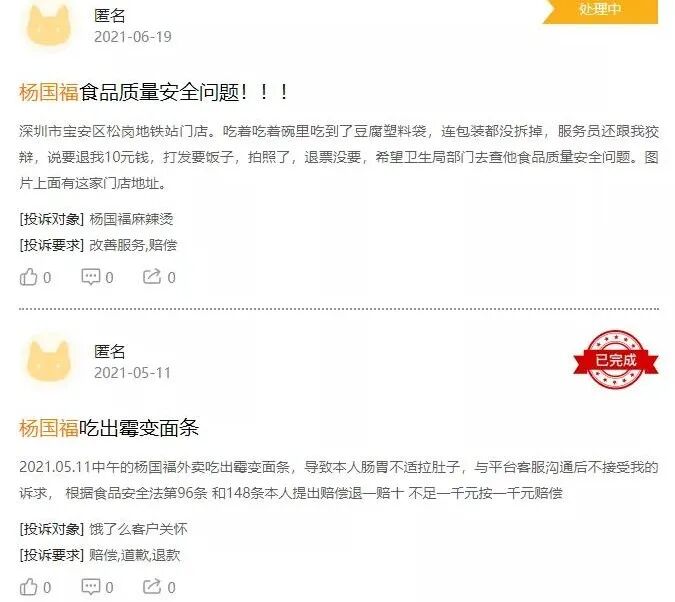Click the first anonymous user's cat avatar
Image resolution: width=675 pixels, height=602 pixels.
(49, 26)
